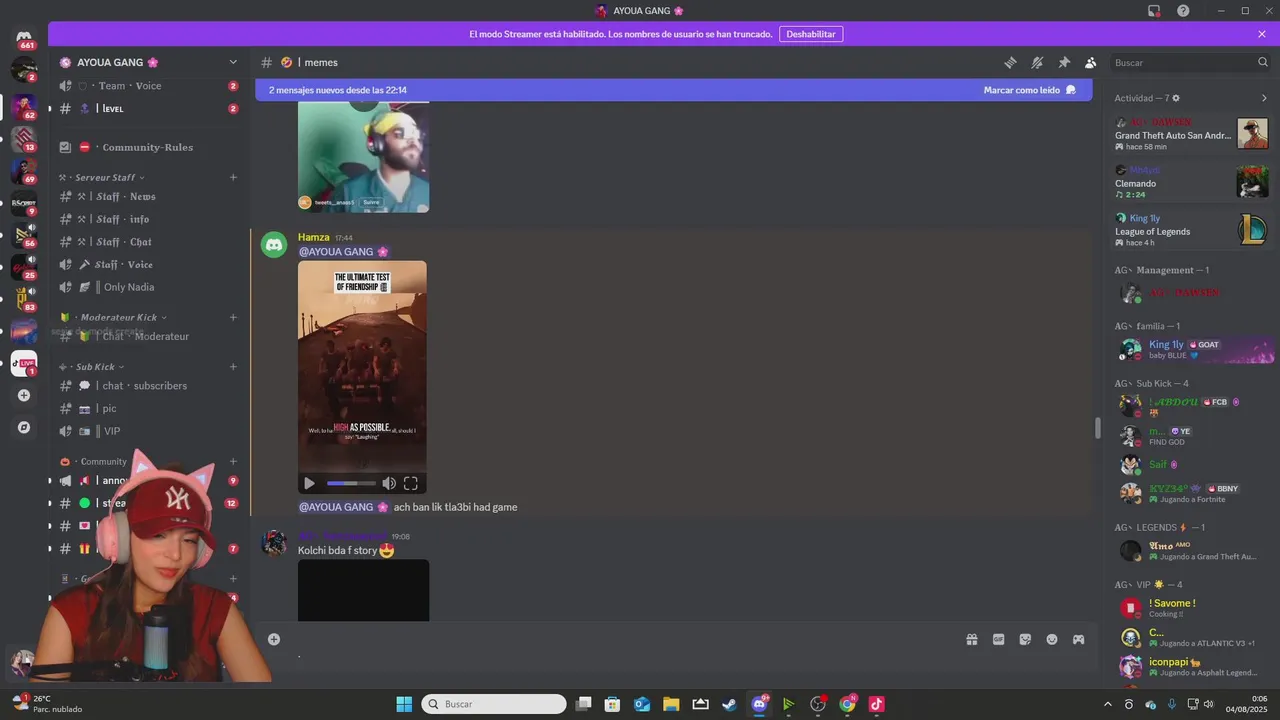The image size is (1280, 720).
Task: Click Marcar como leído
Action: tap(1029, 90)
